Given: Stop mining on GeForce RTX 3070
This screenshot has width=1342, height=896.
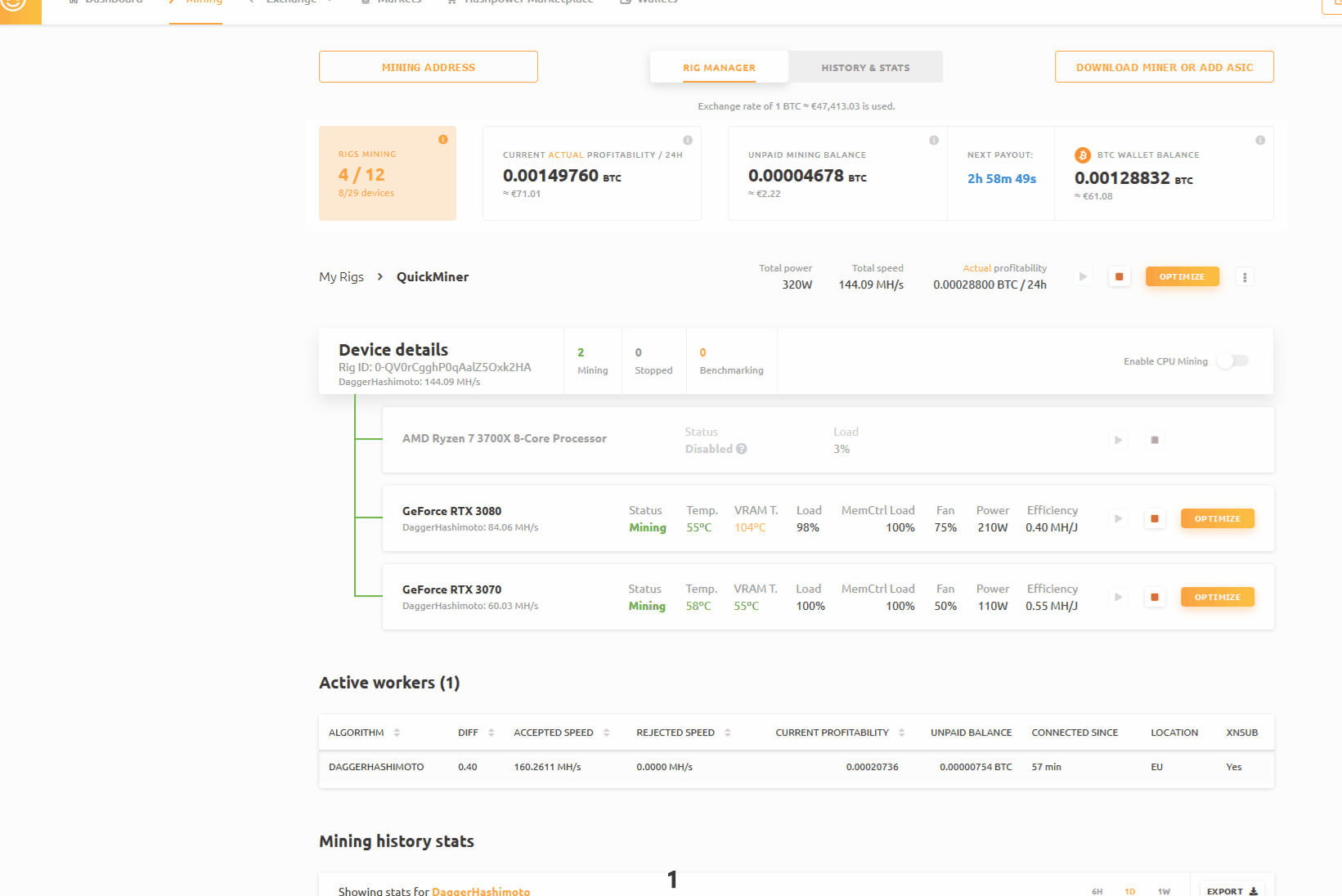Looking at the screenshot, I should click(1155, 597).
